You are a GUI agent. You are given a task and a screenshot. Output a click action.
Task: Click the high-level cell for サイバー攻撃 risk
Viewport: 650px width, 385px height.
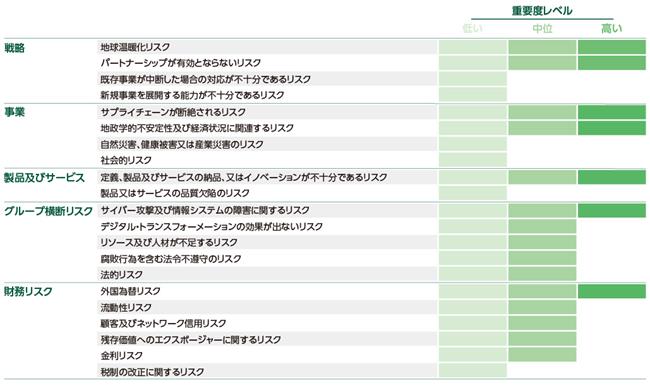click(612, 211)
